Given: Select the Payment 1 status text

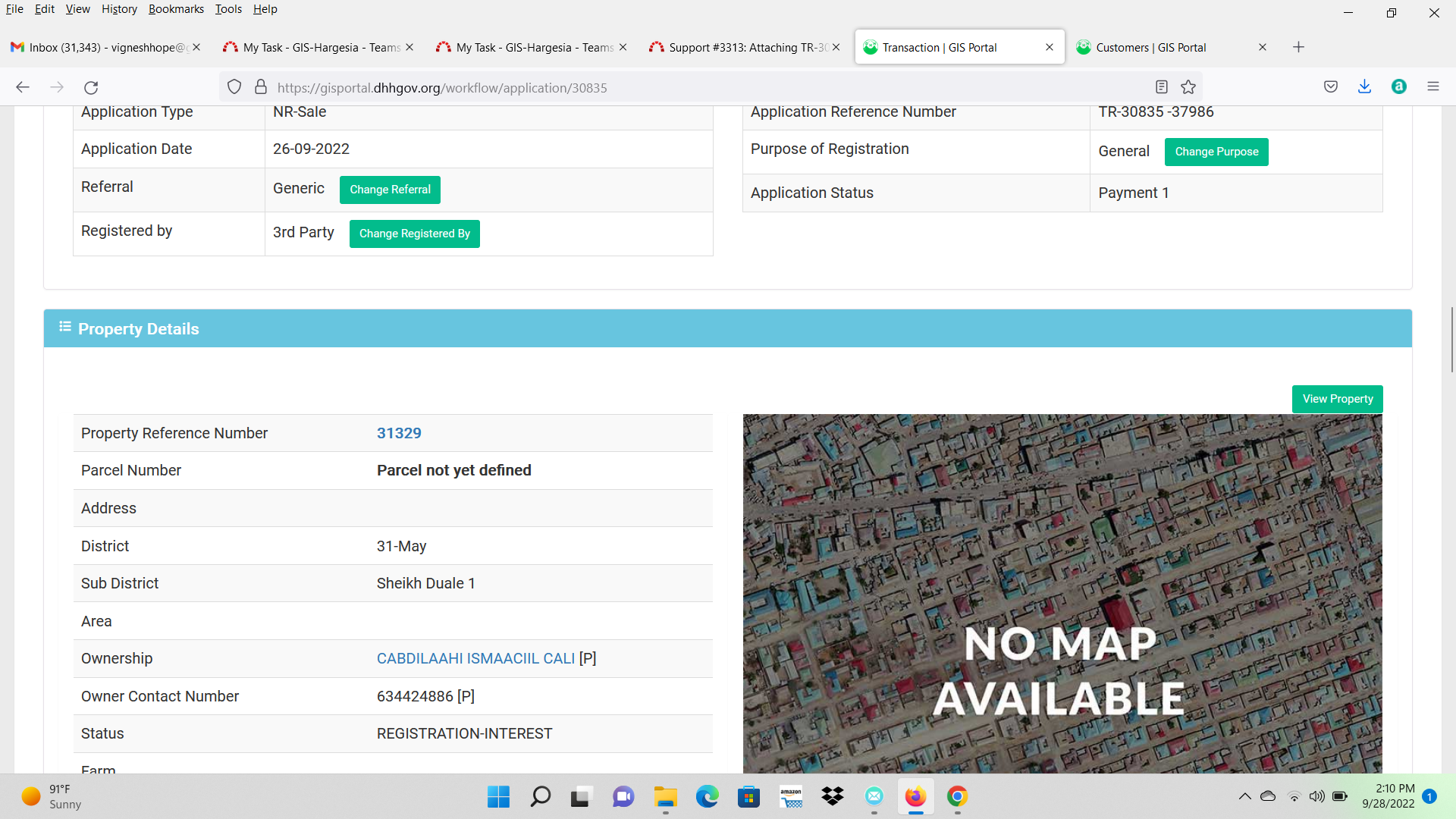Looking at the screenshot, I should pos(1133,193).
